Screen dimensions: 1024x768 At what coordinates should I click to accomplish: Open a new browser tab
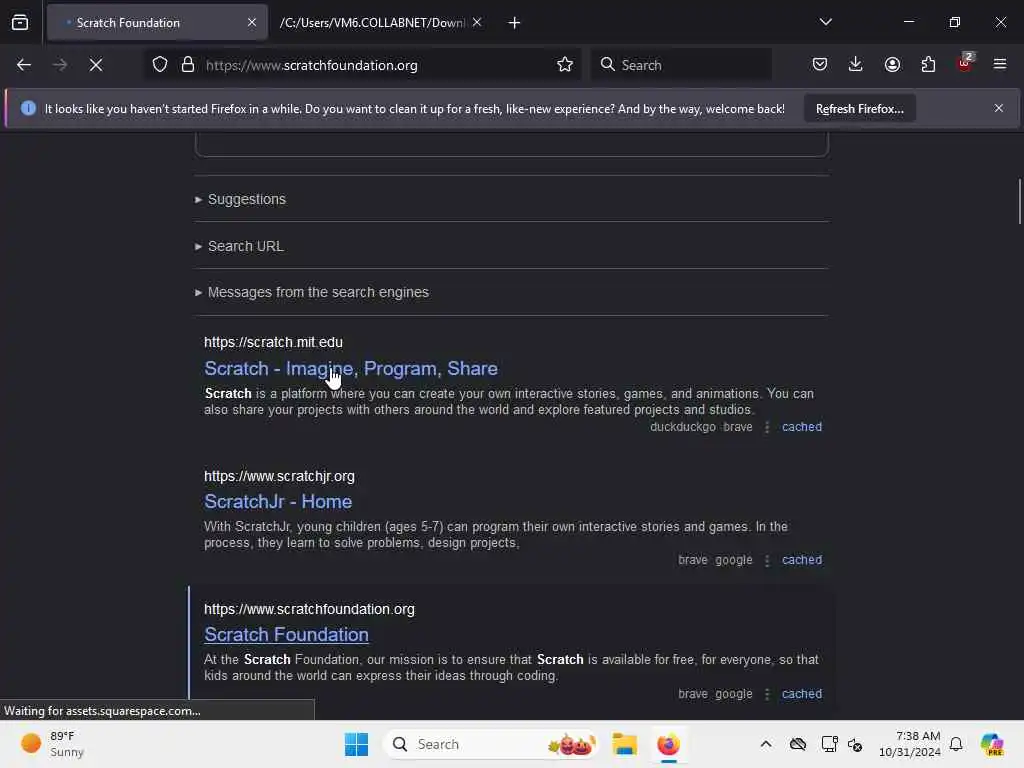tap(515, 23)
